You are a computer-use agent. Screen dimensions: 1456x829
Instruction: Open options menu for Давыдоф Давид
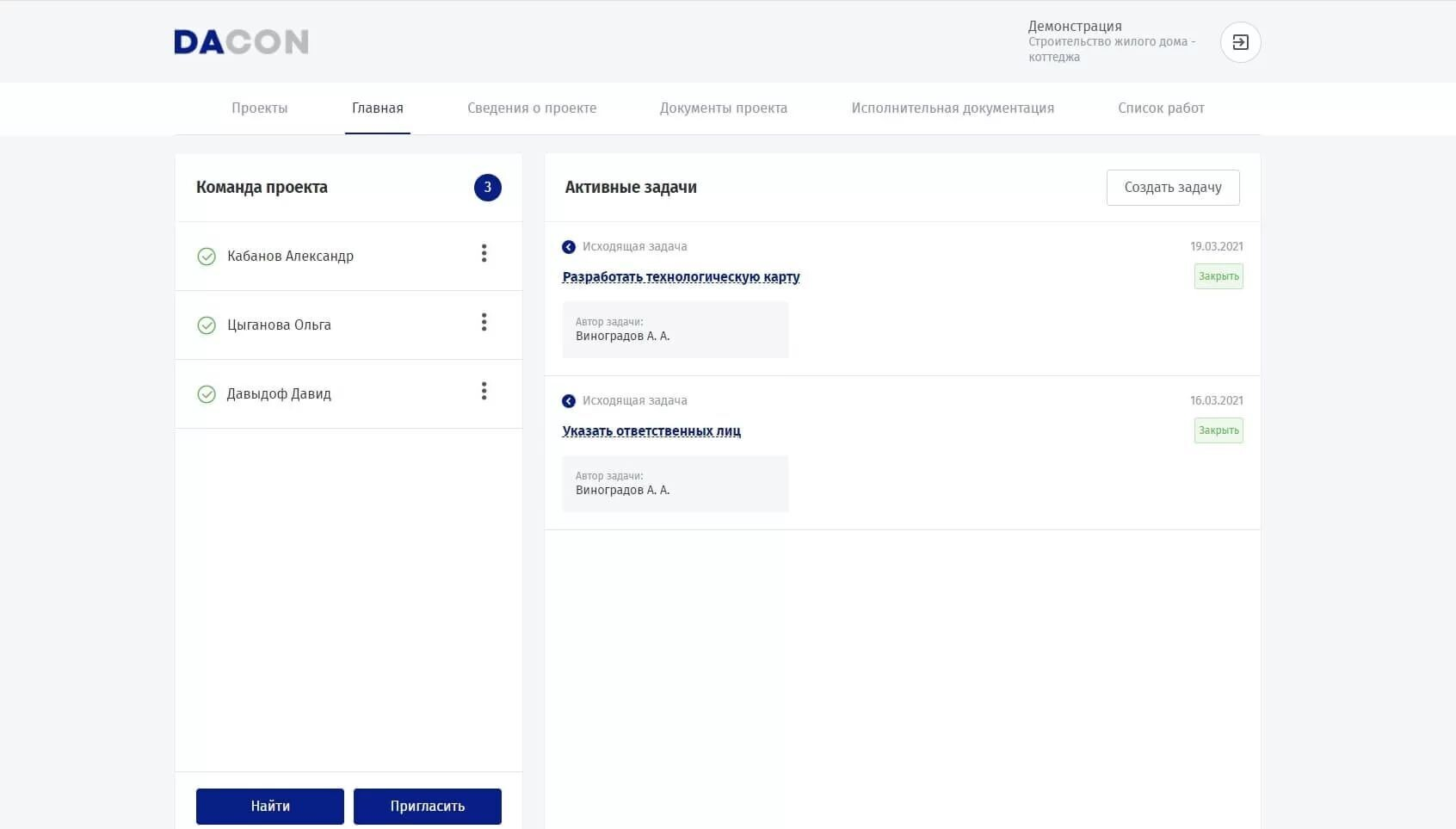484,391
